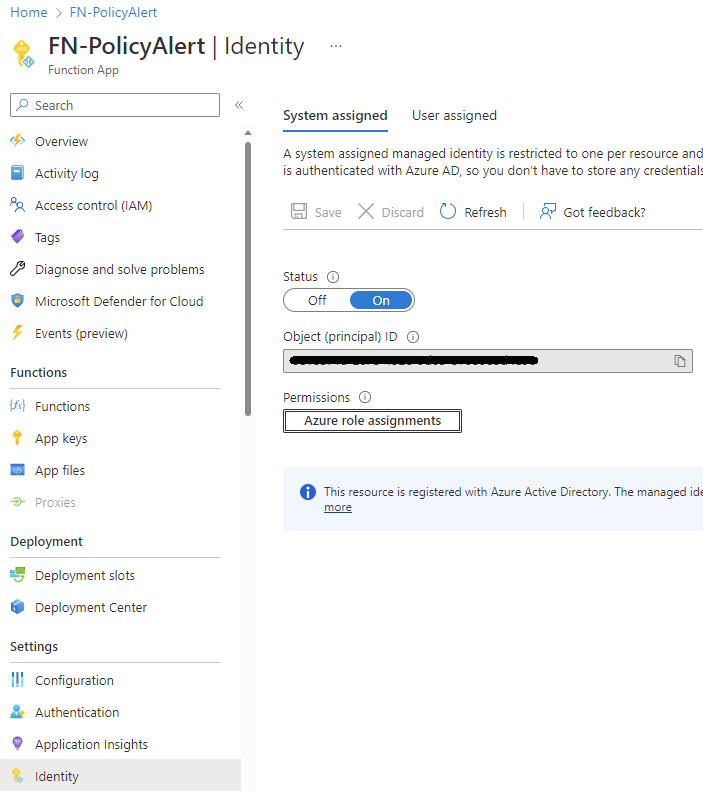703x792 pixels.
Task: Click the Activity log book icon
Action: click(x=18, y=173)
